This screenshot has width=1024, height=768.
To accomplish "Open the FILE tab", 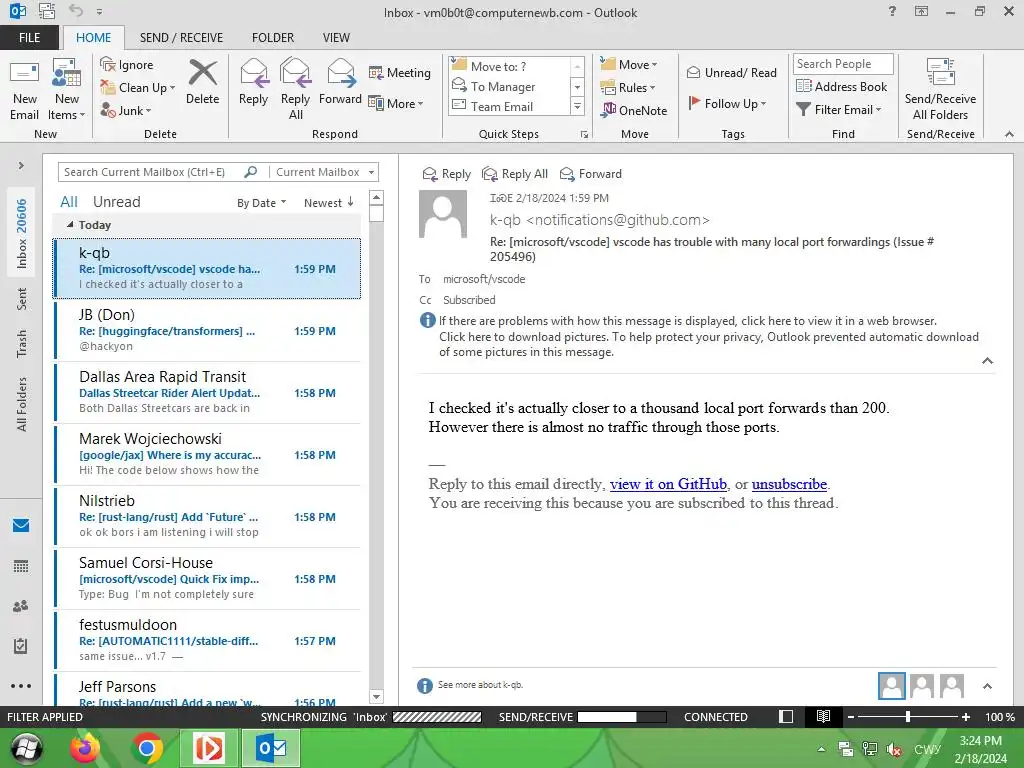I will (x=29, y=38).
